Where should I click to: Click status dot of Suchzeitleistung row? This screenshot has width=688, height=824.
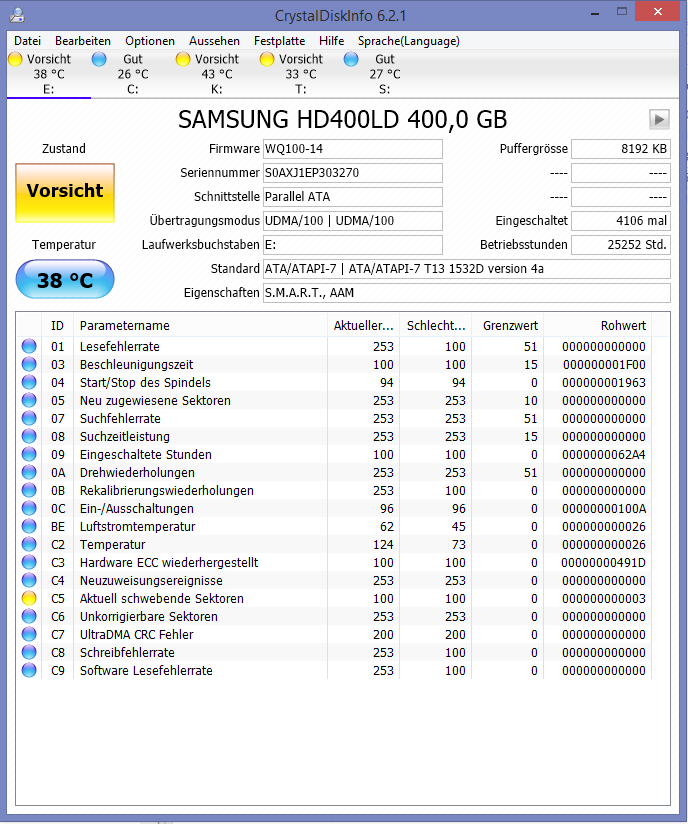pos(29,436)
